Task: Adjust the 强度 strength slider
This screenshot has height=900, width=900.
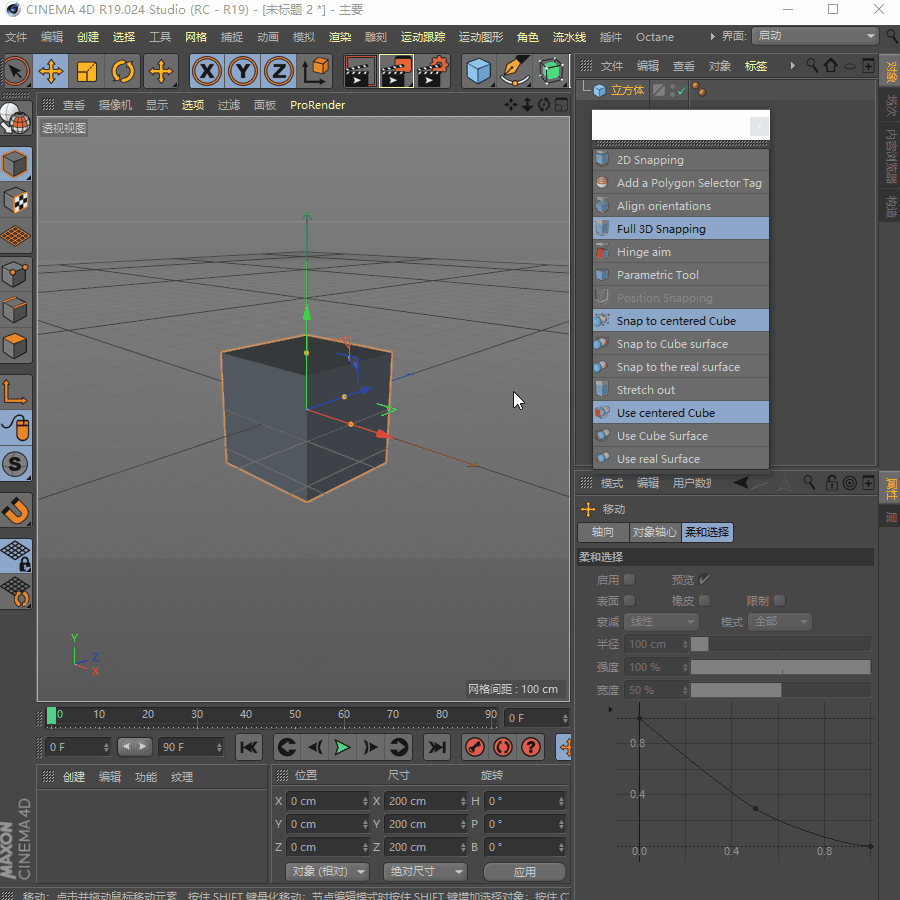Action: 780,667
